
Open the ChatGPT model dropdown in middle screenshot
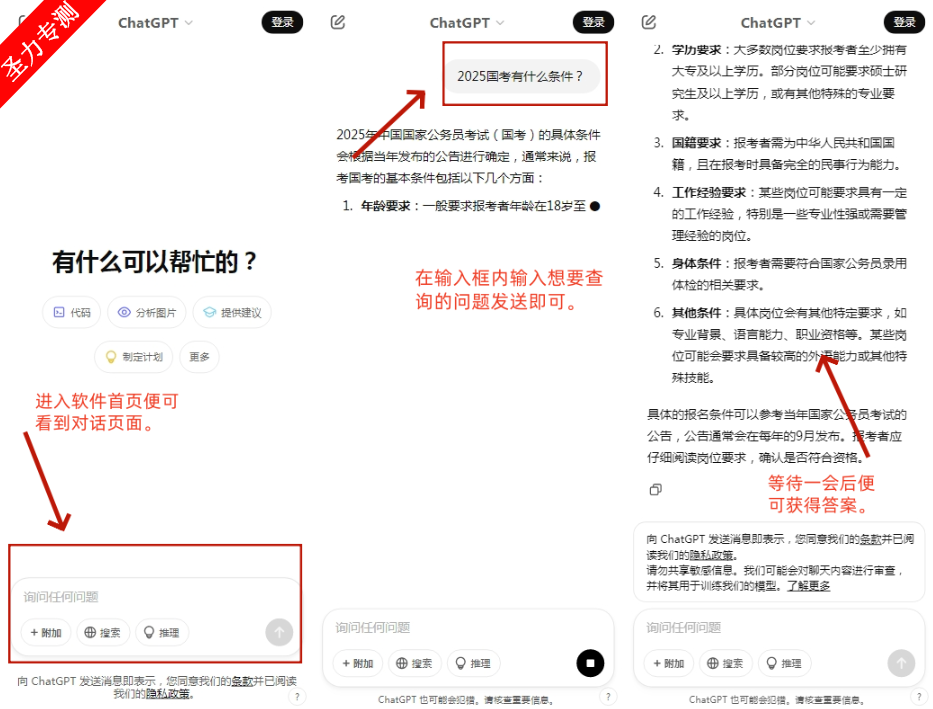466,23
